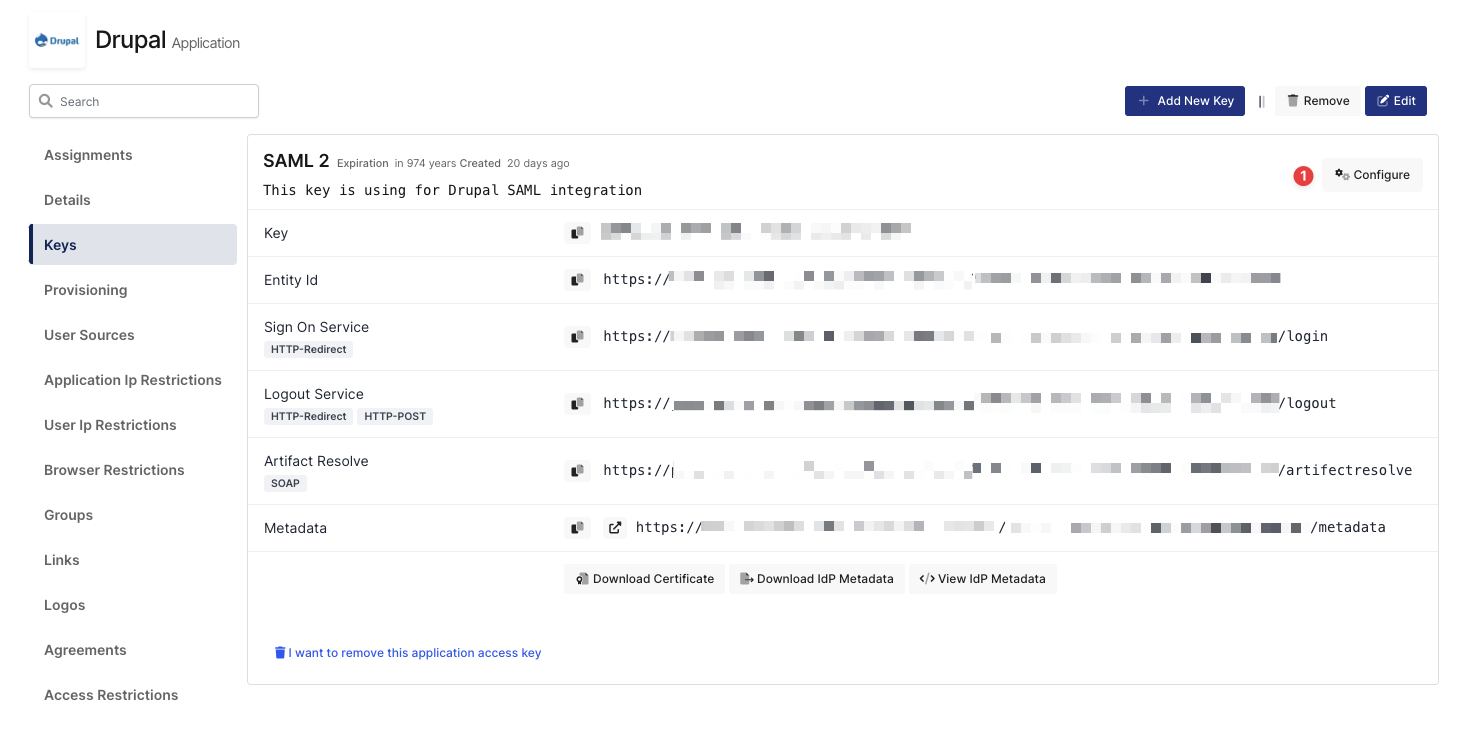
Task: Download the certificate
Action: pos(644,578)
